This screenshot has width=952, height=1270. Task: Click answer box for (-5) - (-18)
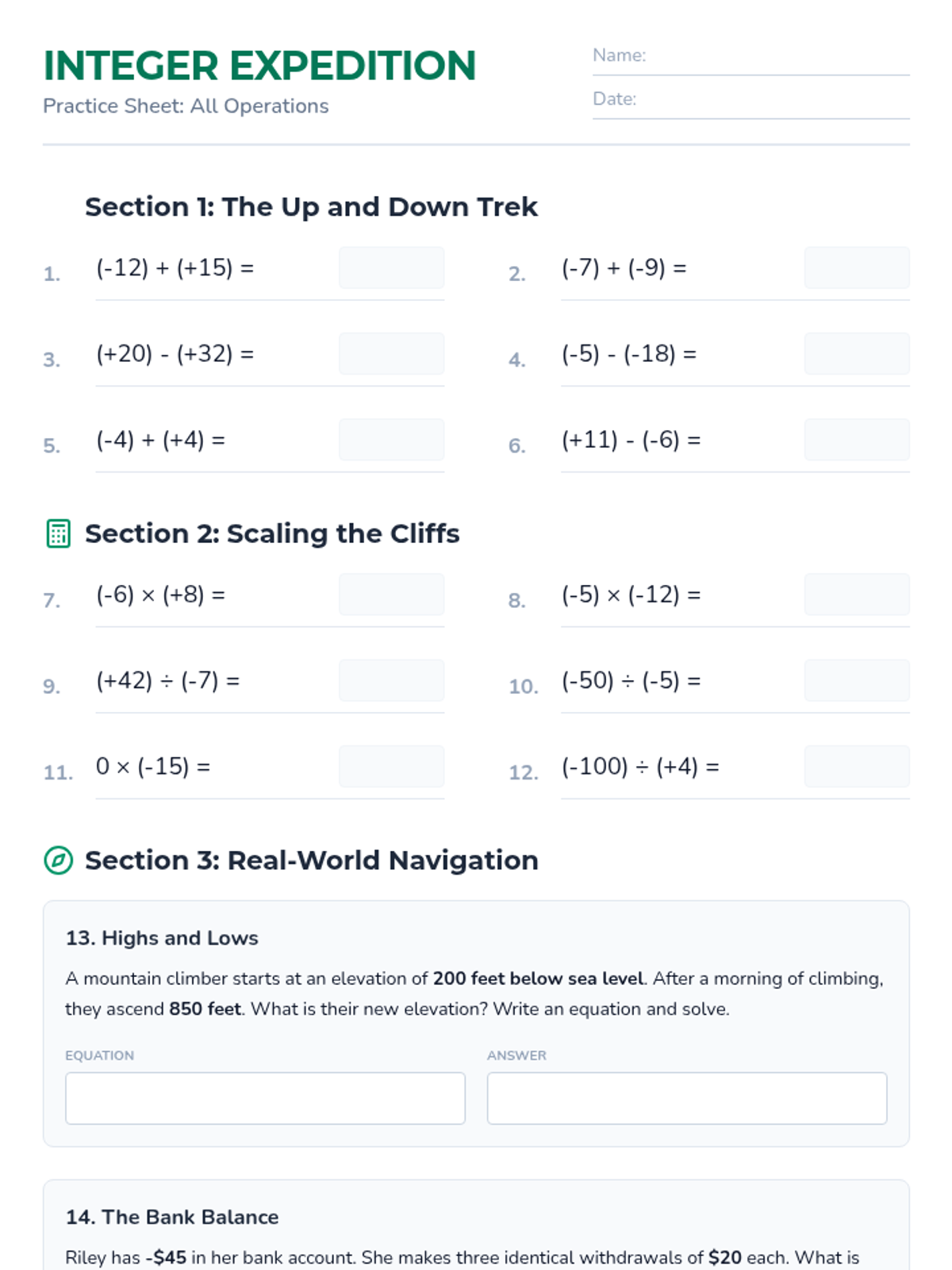[x=857, y=353]
